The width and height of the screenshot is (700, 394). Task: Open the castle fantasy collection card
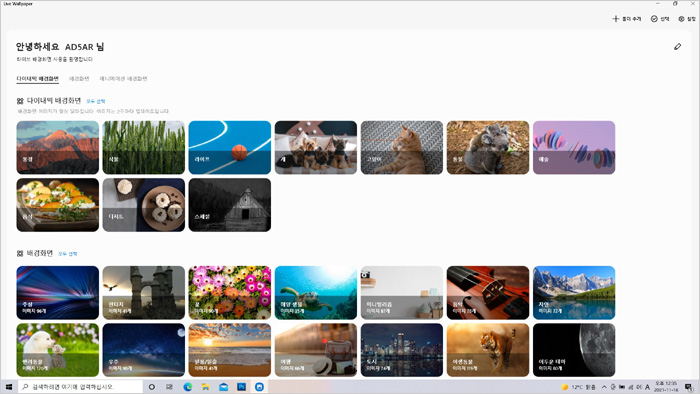144,293
